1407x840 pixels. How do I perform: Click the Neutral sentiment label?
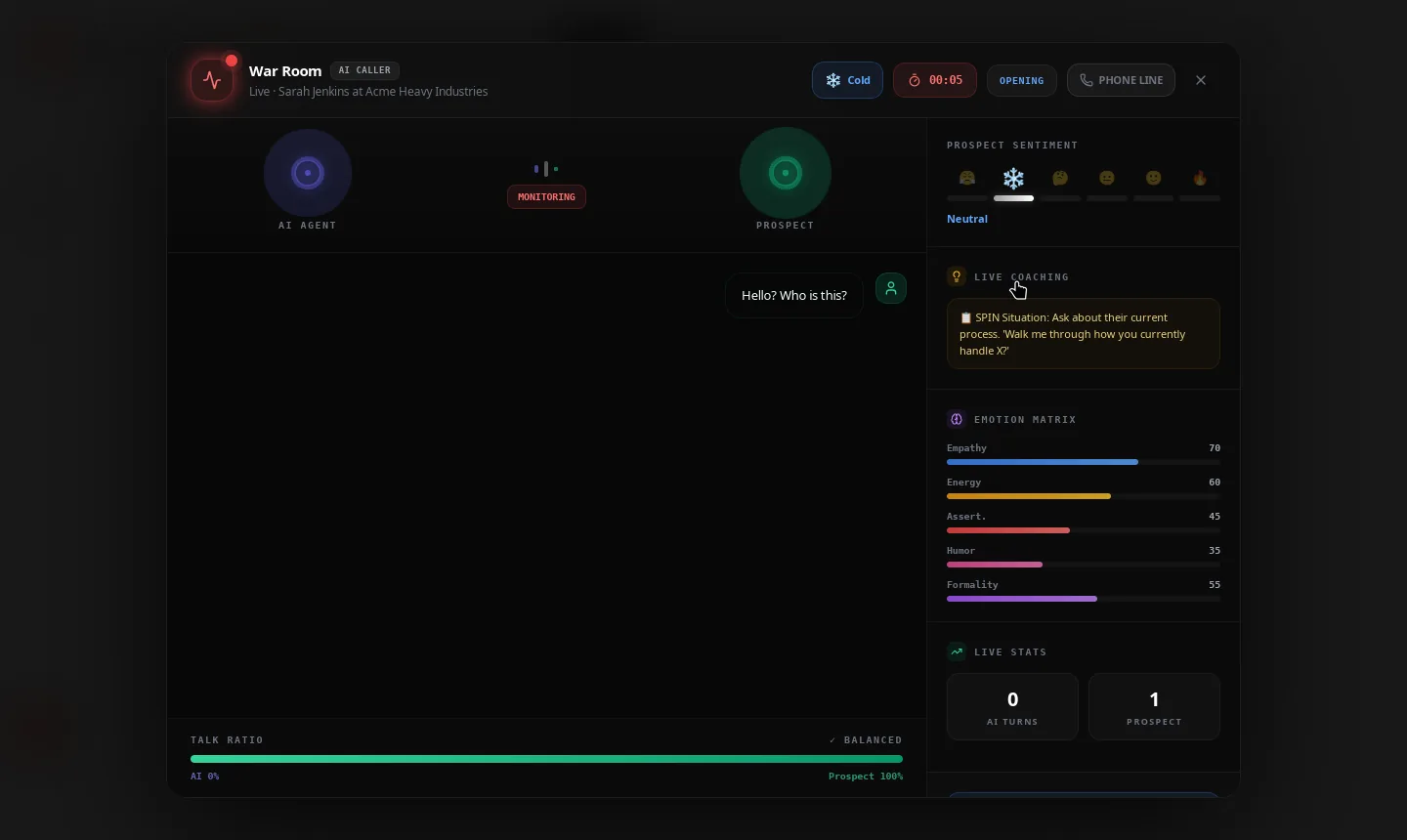point(967,219)
